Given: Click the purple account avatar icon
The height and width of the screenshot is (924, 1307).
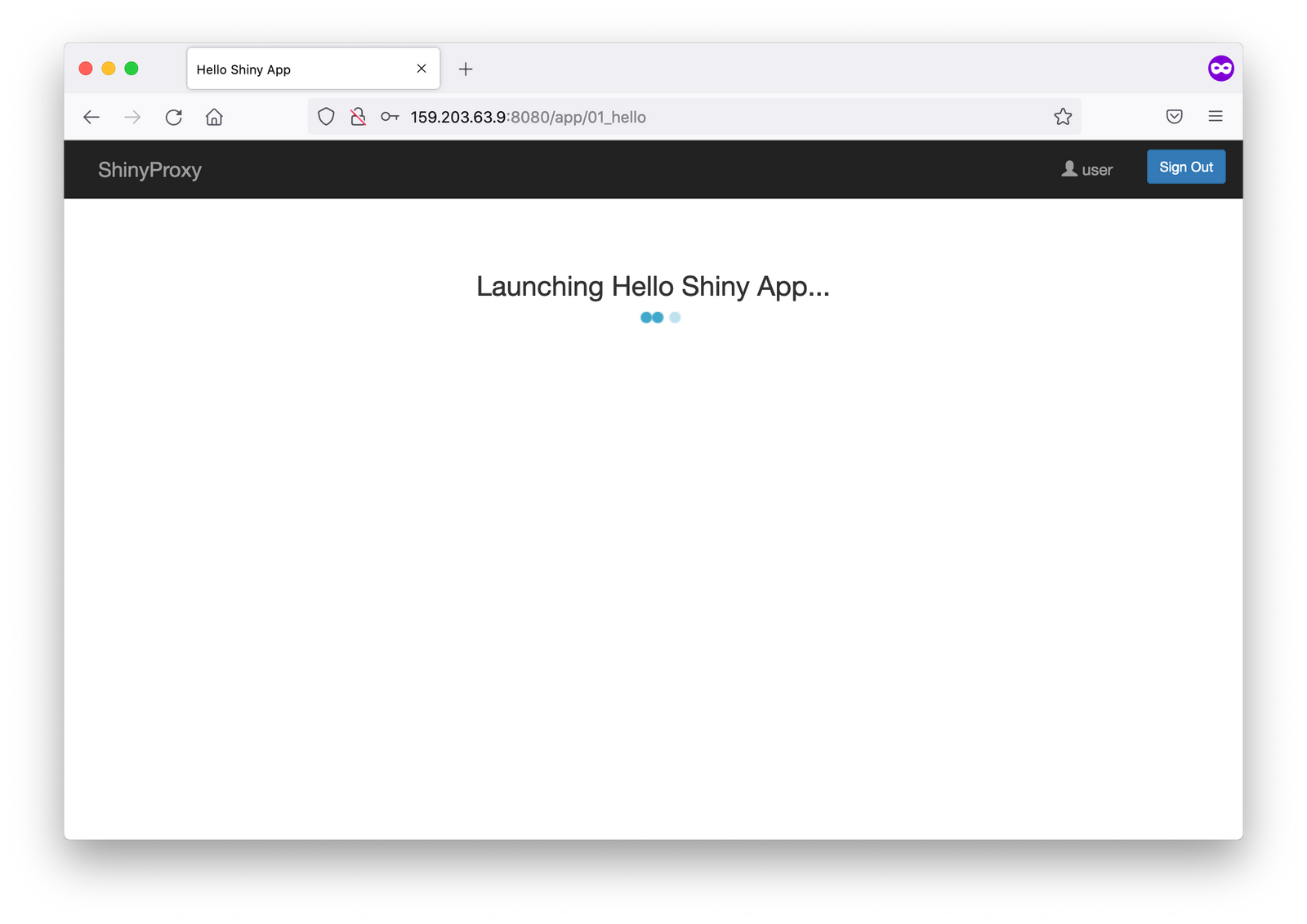Looking at the screenshot, I should [1220, 68].
